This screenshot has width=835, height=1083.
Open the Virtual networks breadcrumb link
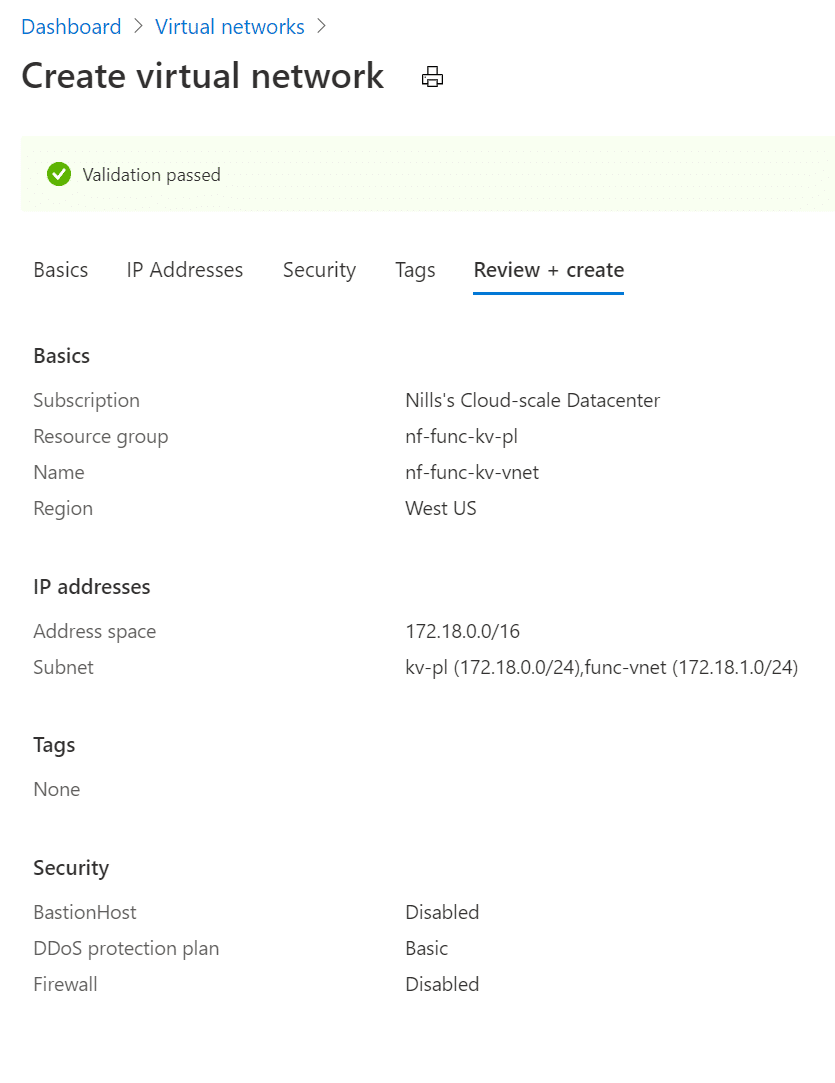tap(230, 27)
